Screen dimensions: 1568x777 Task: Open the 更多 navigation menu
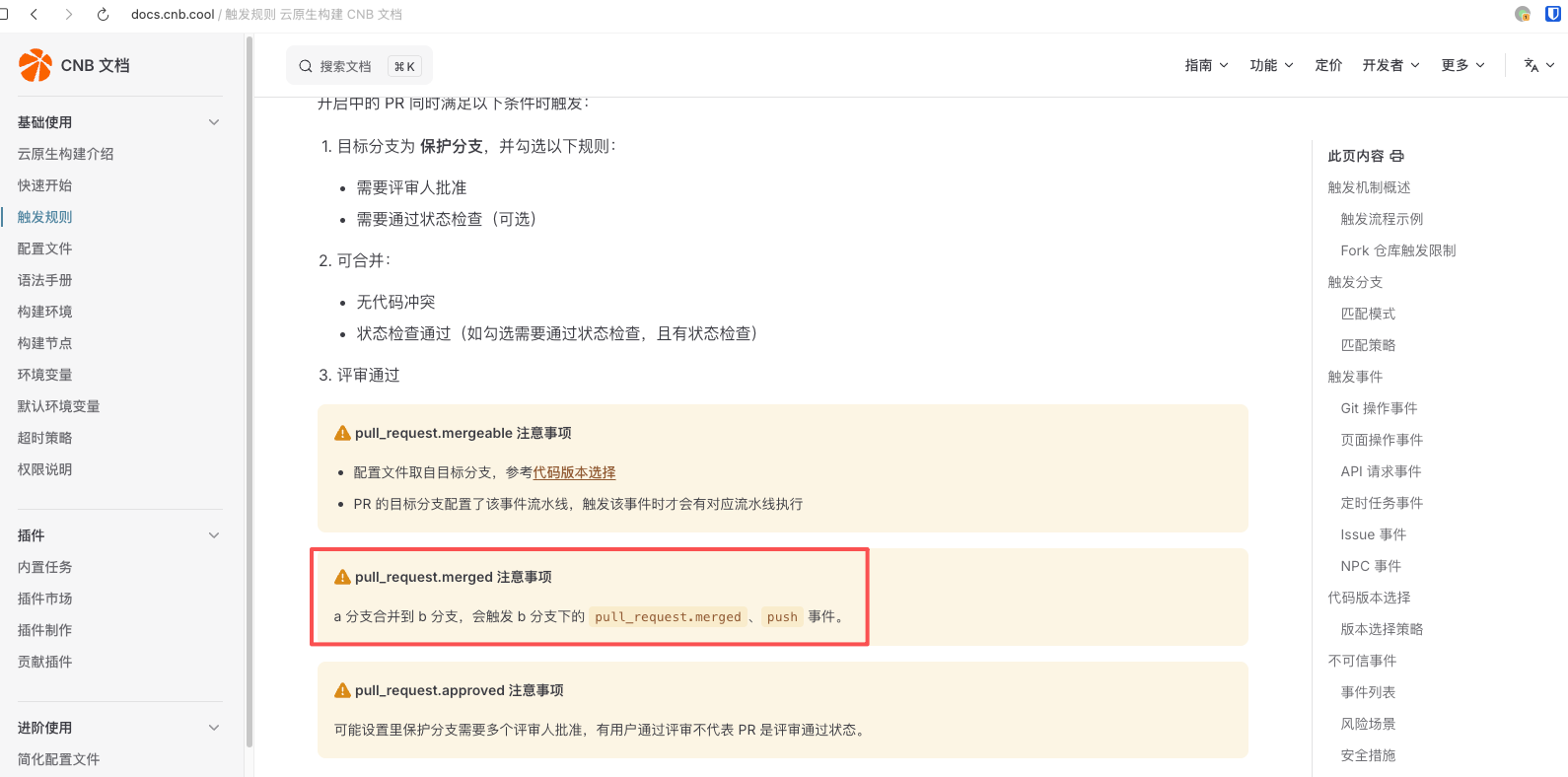click(1462, 65)
